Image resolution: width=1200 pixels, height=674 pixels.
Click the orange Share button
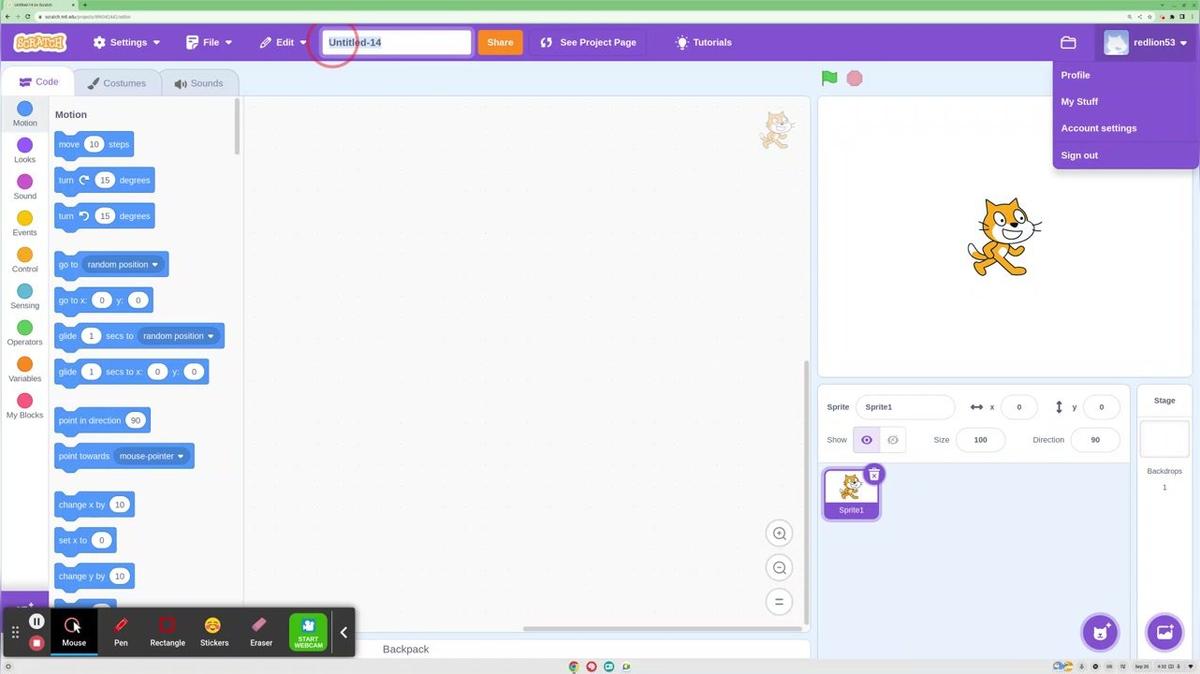[500, 43]
